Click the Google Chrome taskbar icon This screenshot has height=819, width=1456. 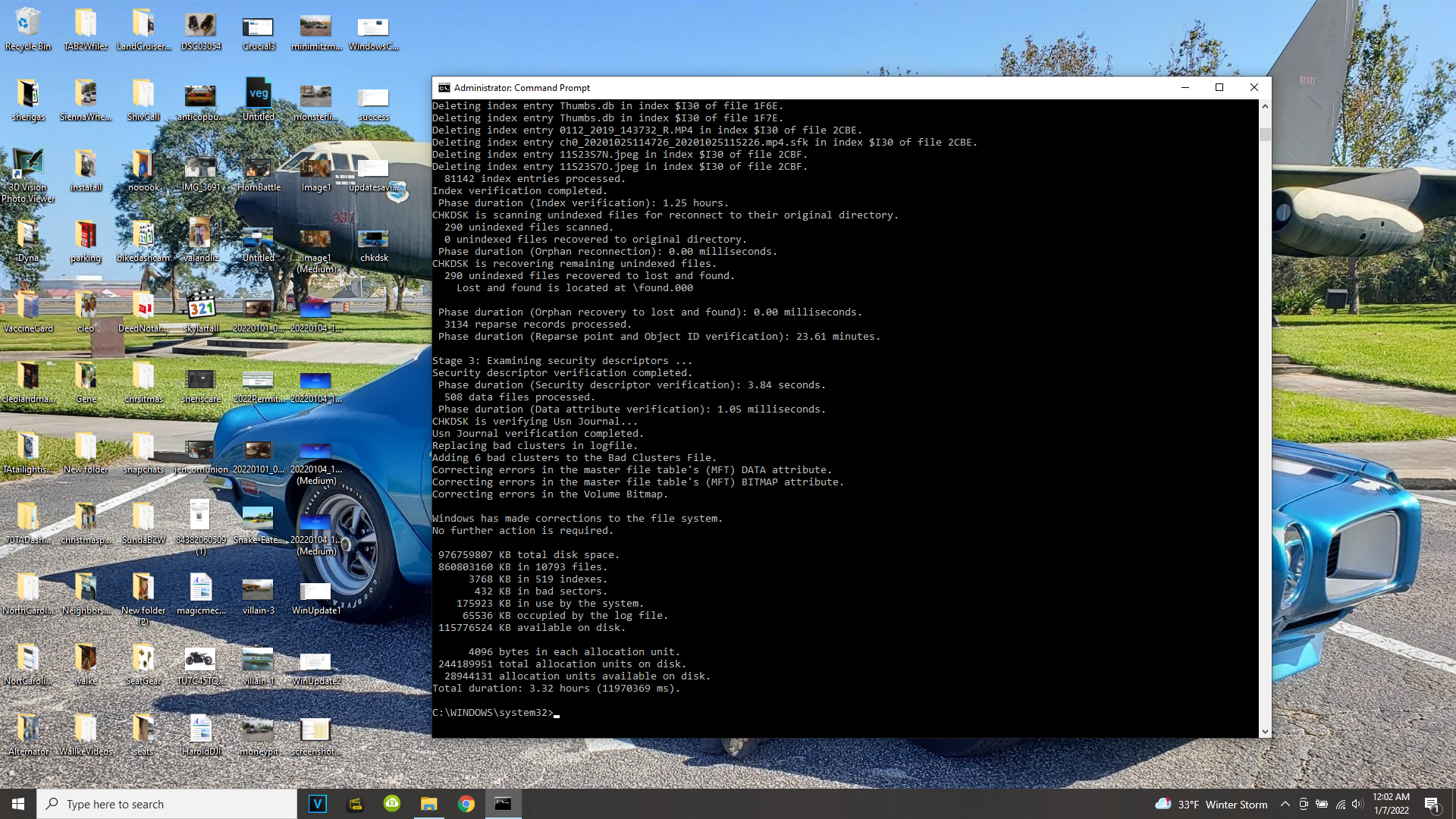(466, 804)
